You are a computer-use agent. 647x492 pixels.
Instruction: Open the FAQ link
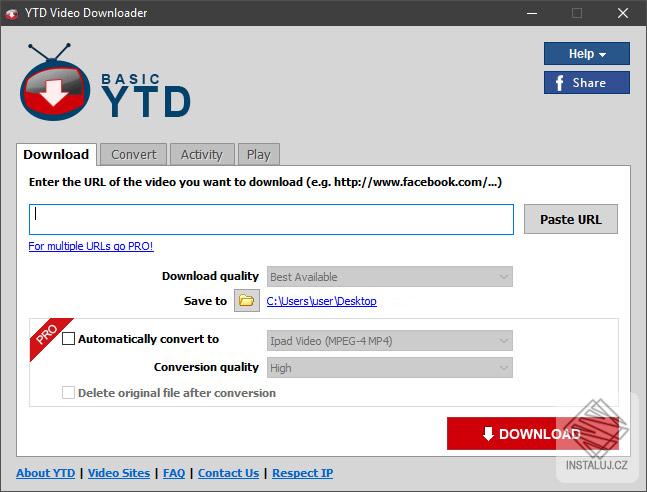point(174,473)
